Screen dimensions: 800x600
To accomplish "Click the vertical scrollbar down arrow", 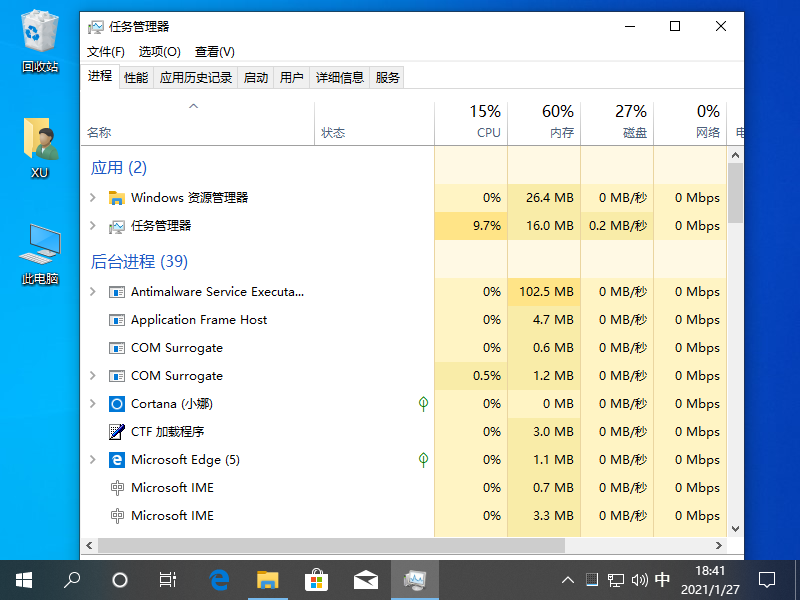I will point(735,529).
